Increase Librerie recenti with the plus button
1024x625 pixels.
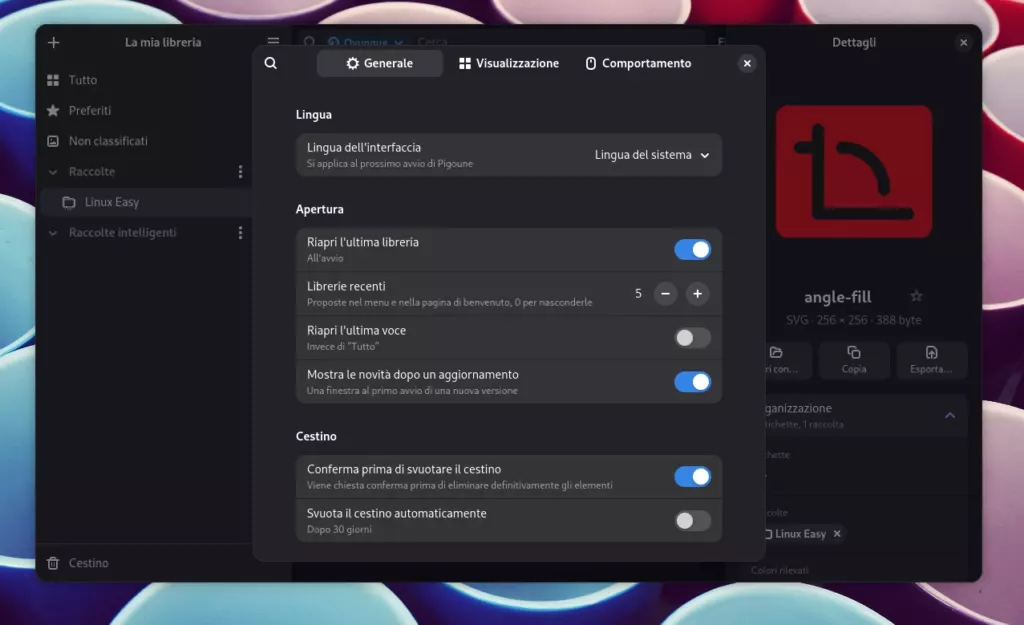(697, 294)
